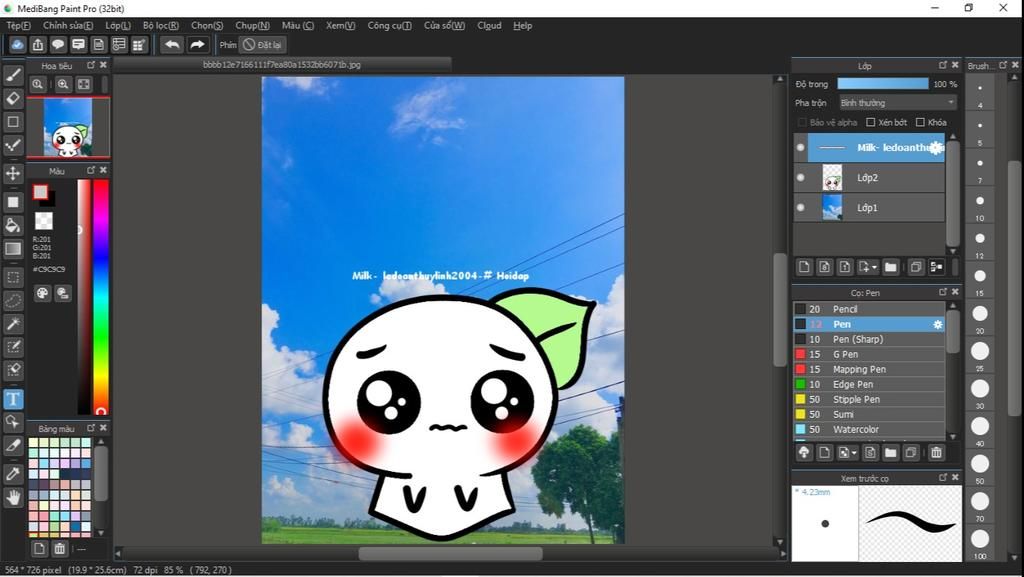Open the Công cụ(T) menu
The image size is (1024, 577).
pos(389,25)
